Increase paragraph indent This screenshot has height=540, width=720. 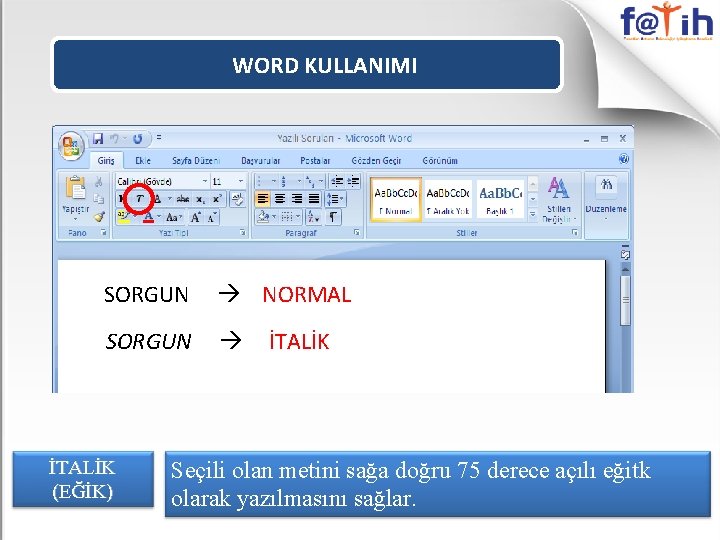[x=353, y=182]
